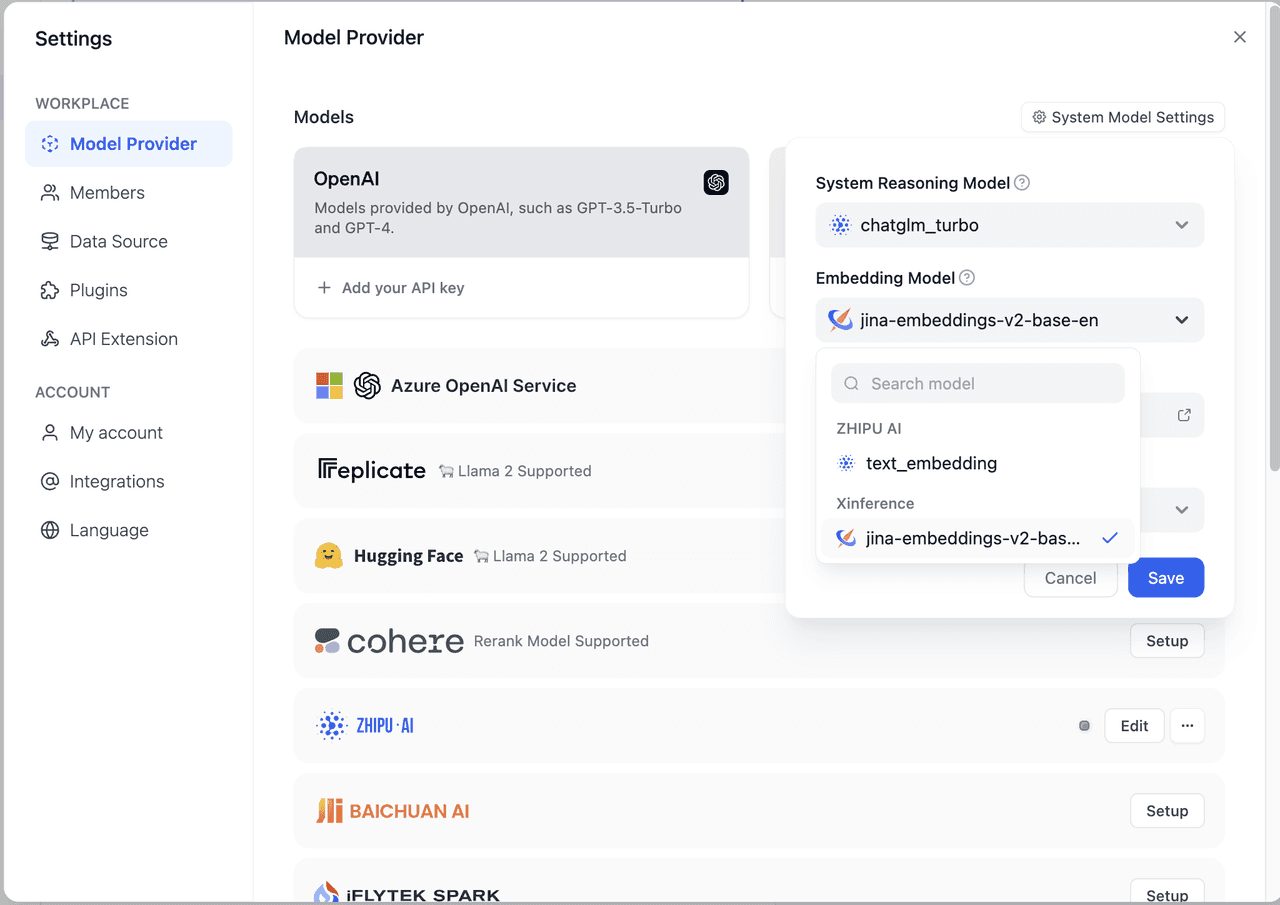Select text_embedding model from ZHIPU AI
This screenshot has width=1280, height=905.
930,463
